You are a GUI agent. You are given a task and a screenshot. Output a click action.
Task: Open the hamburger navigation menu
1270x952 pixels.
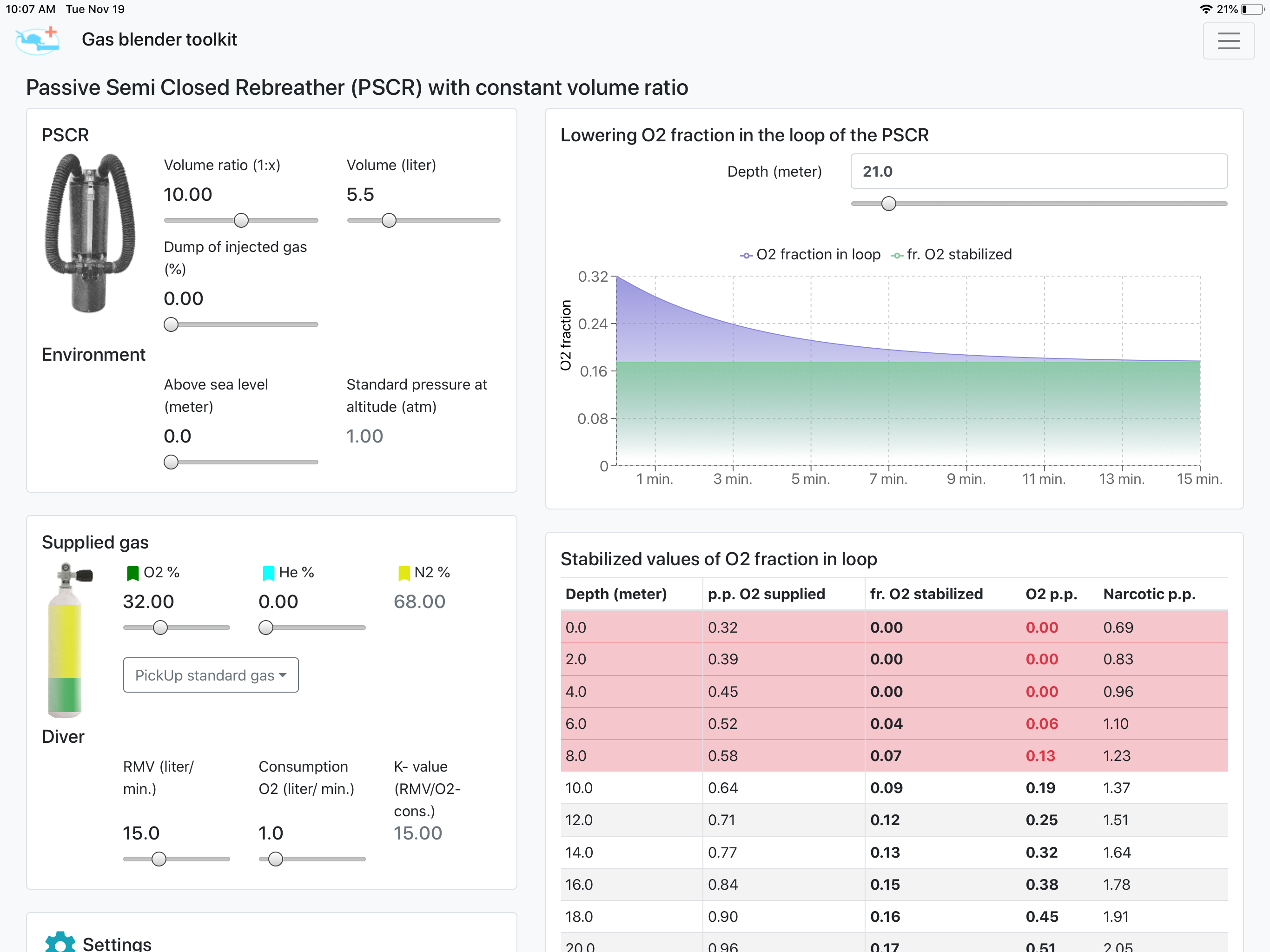pyautogui.click(x=1228, y=41)
